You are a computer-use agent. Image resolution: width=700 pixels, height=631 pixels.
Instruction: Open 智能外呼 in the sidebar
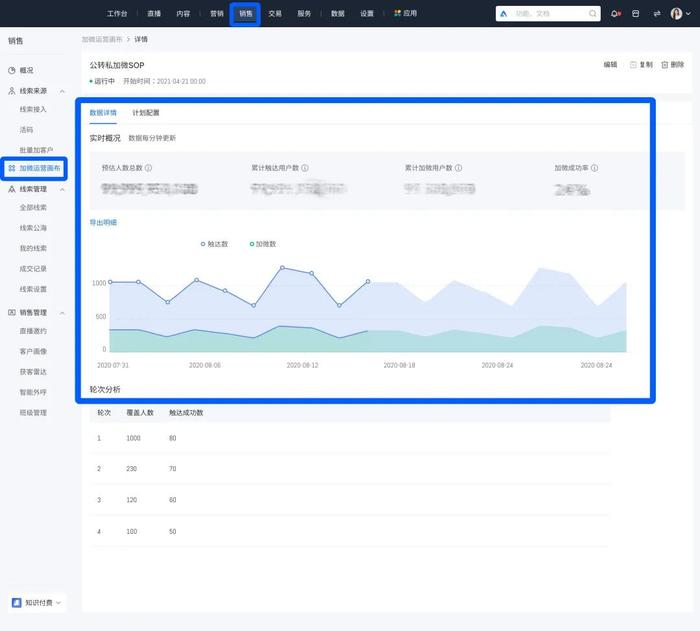coord(33,392)
